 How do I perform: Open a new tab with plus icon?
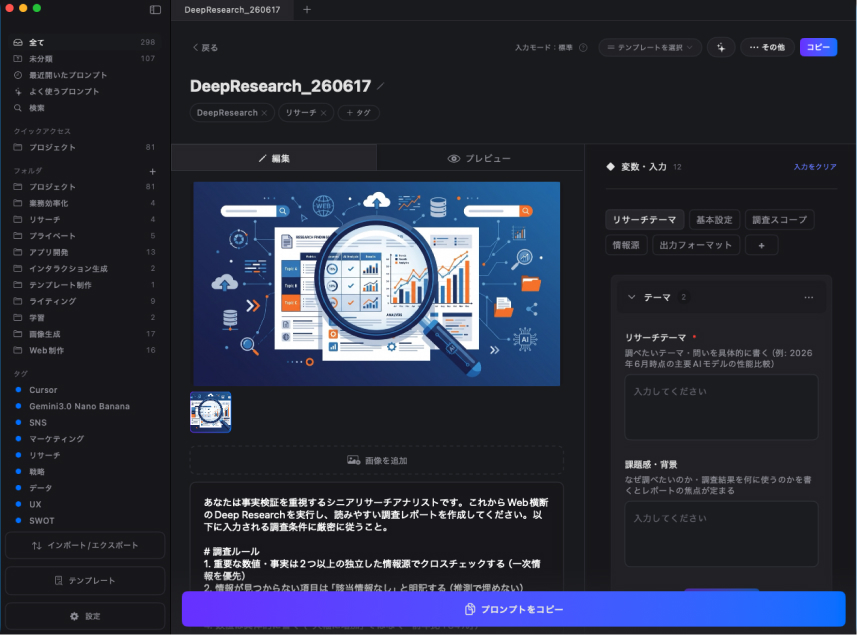point(307,9)
